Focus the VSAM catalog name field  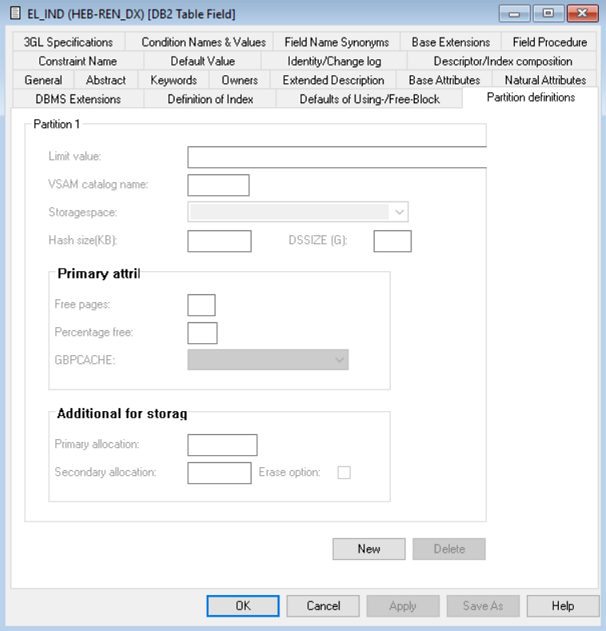218,185
